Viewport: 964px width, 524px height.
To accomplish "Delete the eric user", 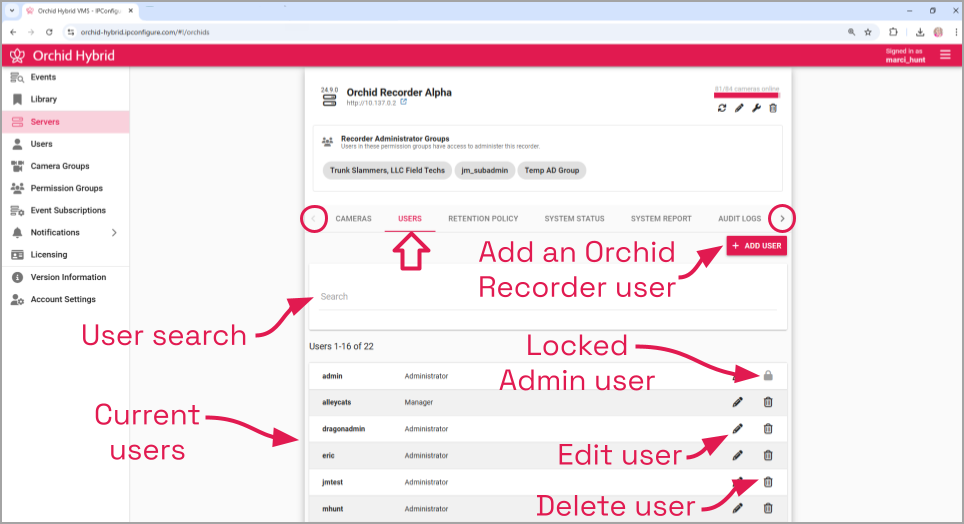I will pos(768,456).
